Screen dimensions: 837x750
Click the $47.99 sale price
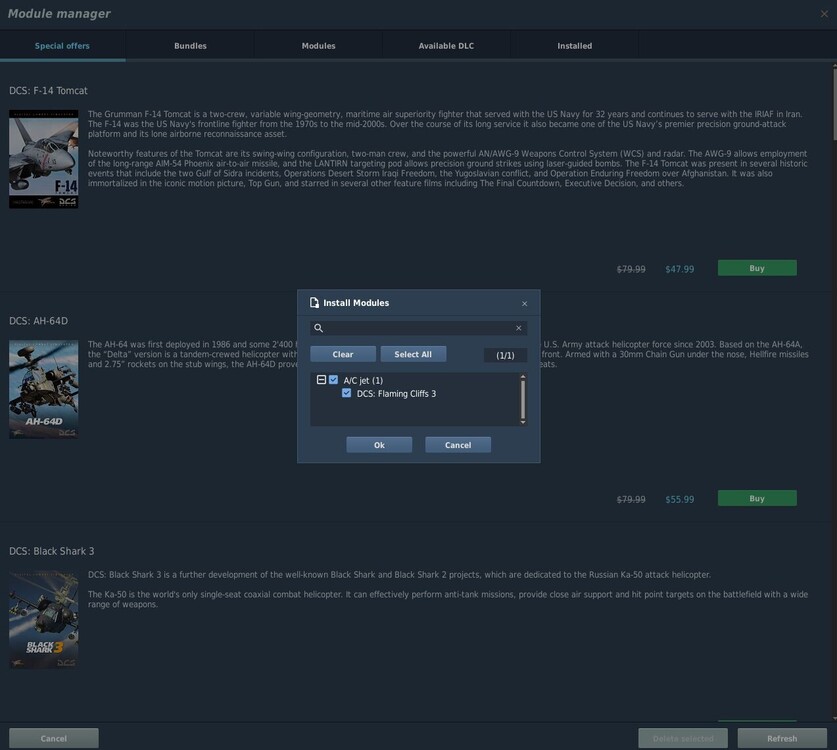[x=680, y=269]
